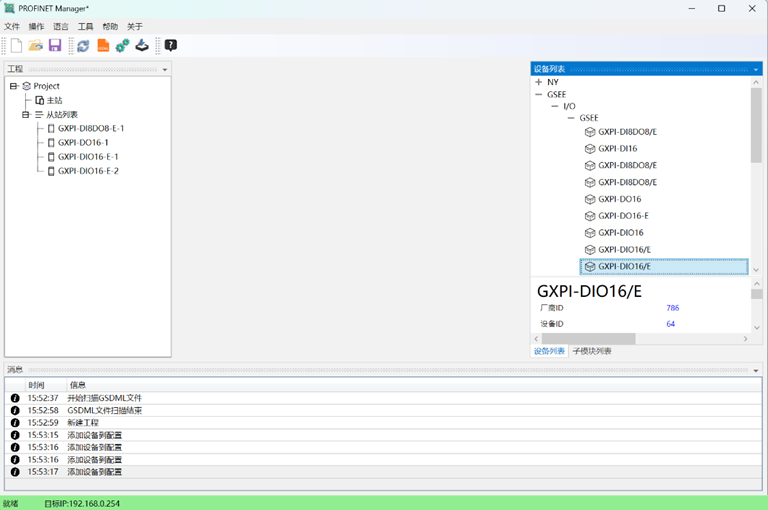Select GXPI-DO16 in the device list
This screenshot has width=768, height=510.
tap(620, 199)
